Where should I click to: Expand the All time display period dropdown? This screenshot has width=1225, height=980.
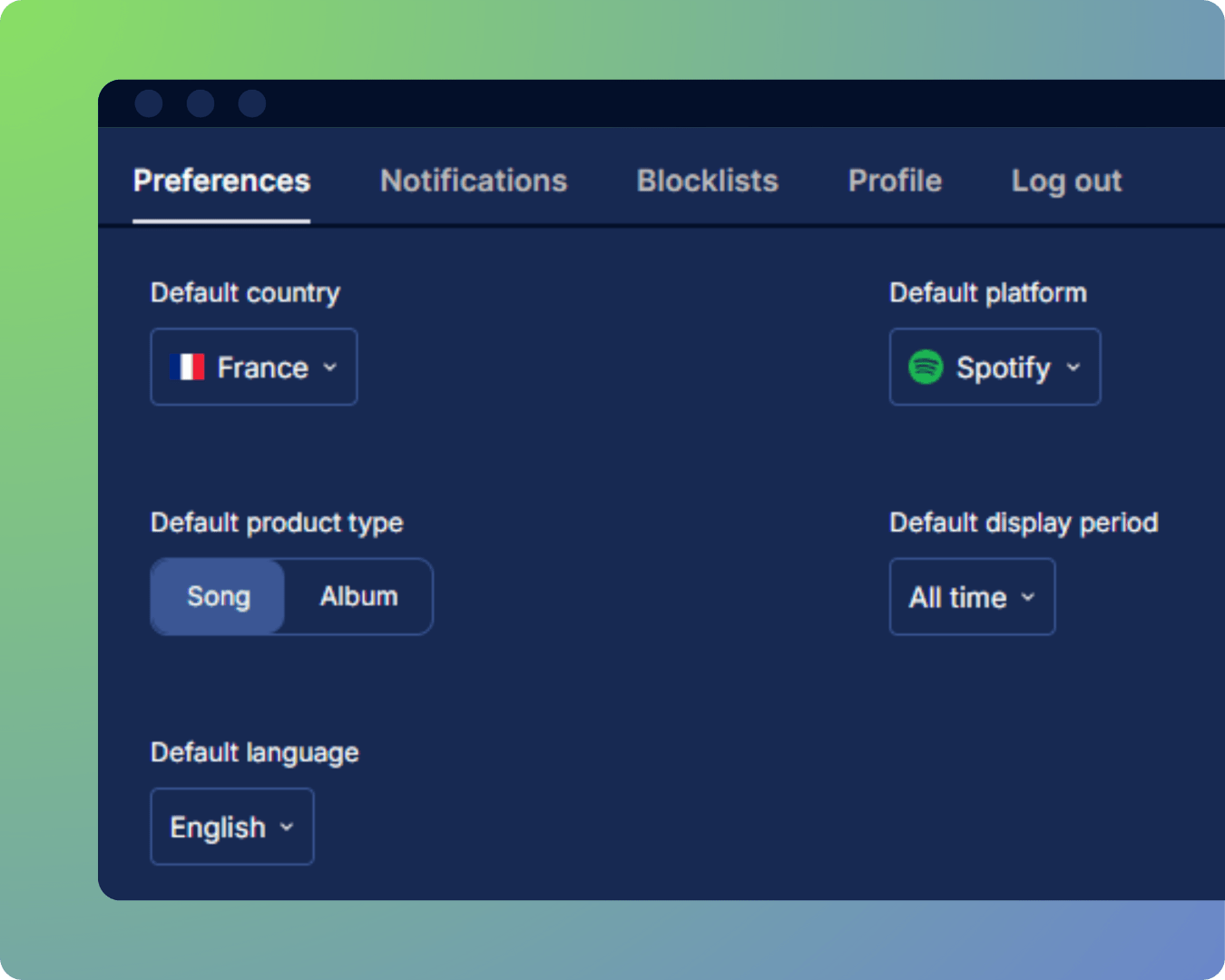(x=971, y=596)
